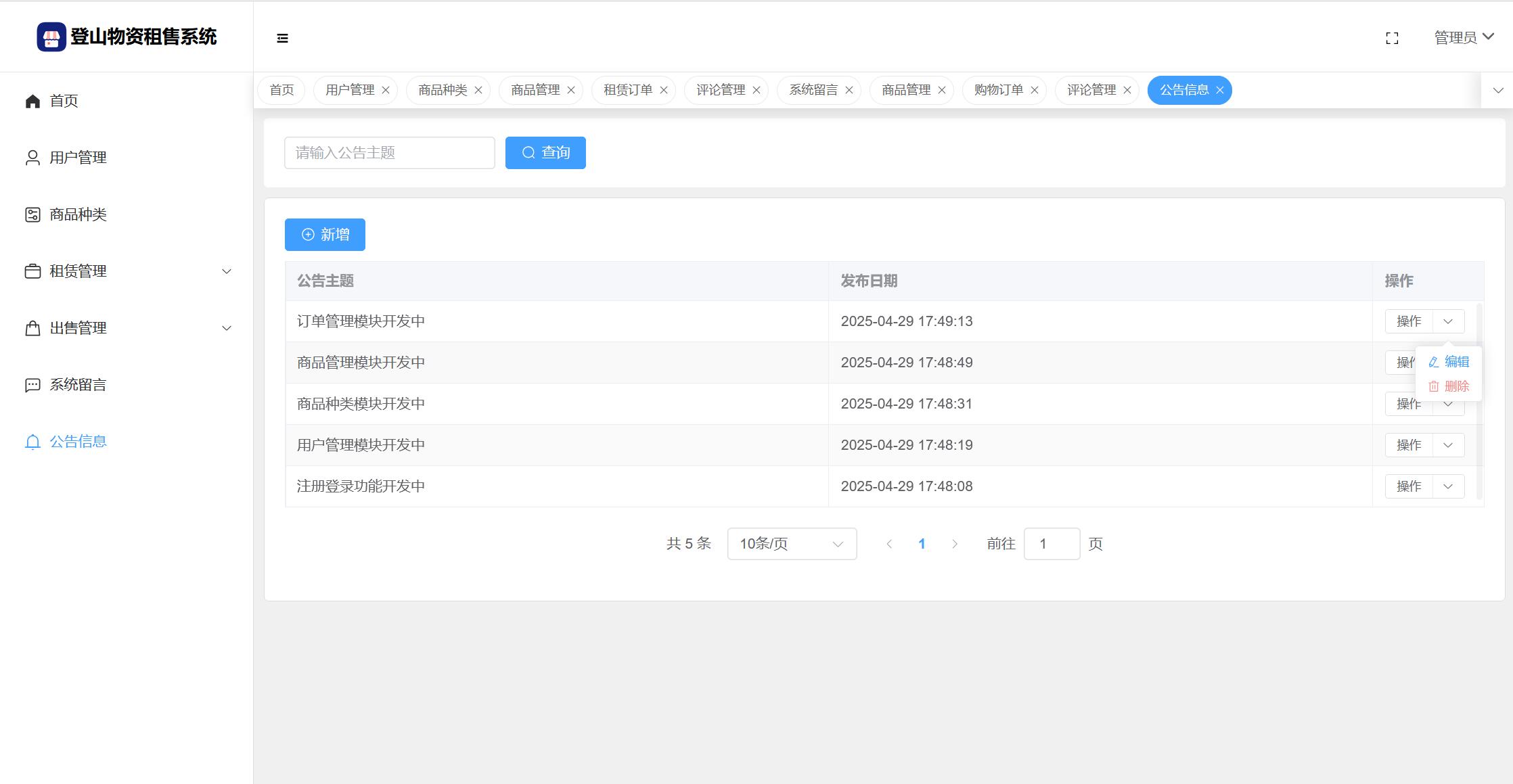Open tab list dropdown arrow at right

coord(1497,91)
